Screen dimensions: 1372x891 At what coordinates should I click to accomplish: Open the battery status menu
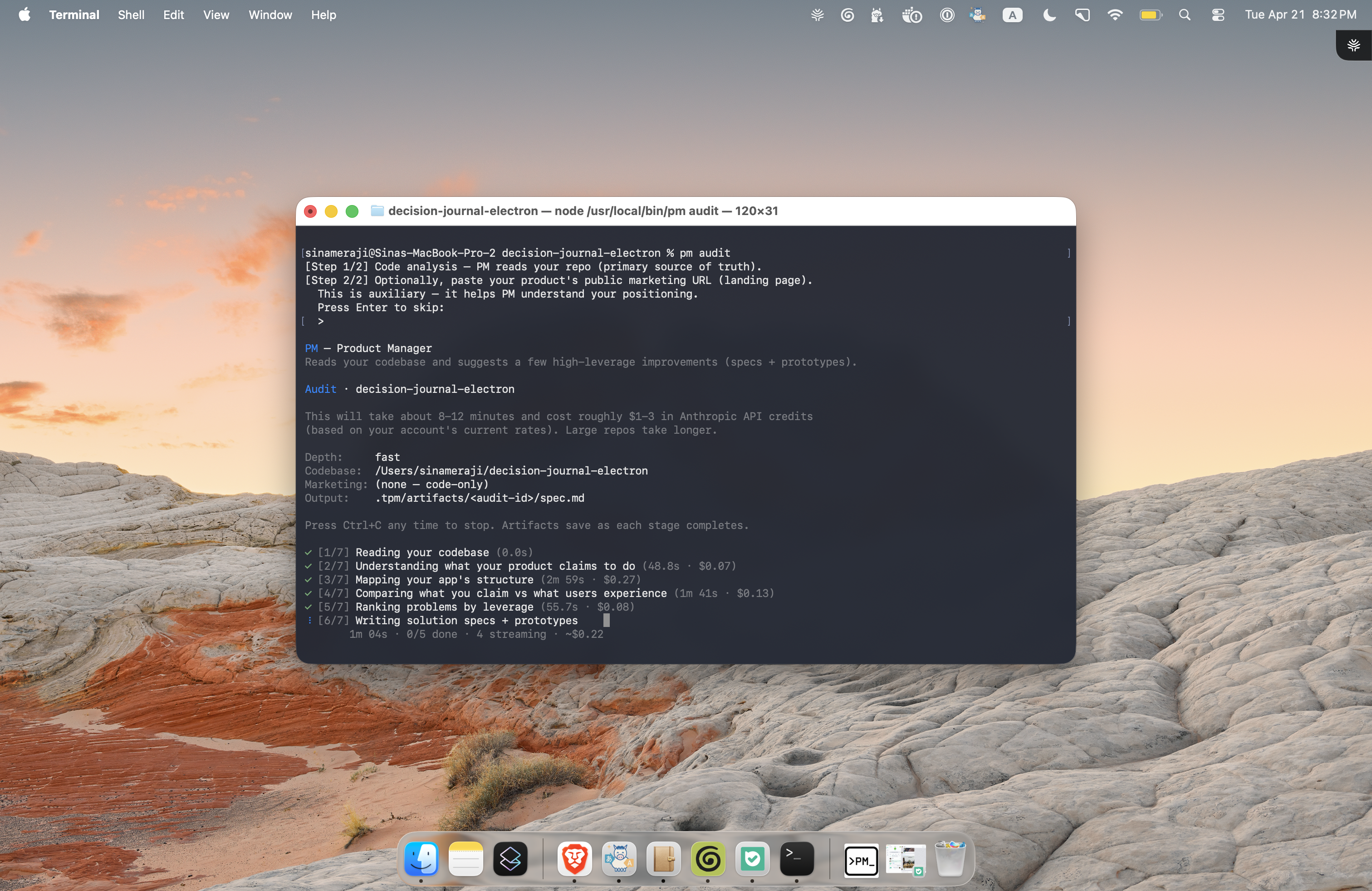(1150, 15)
